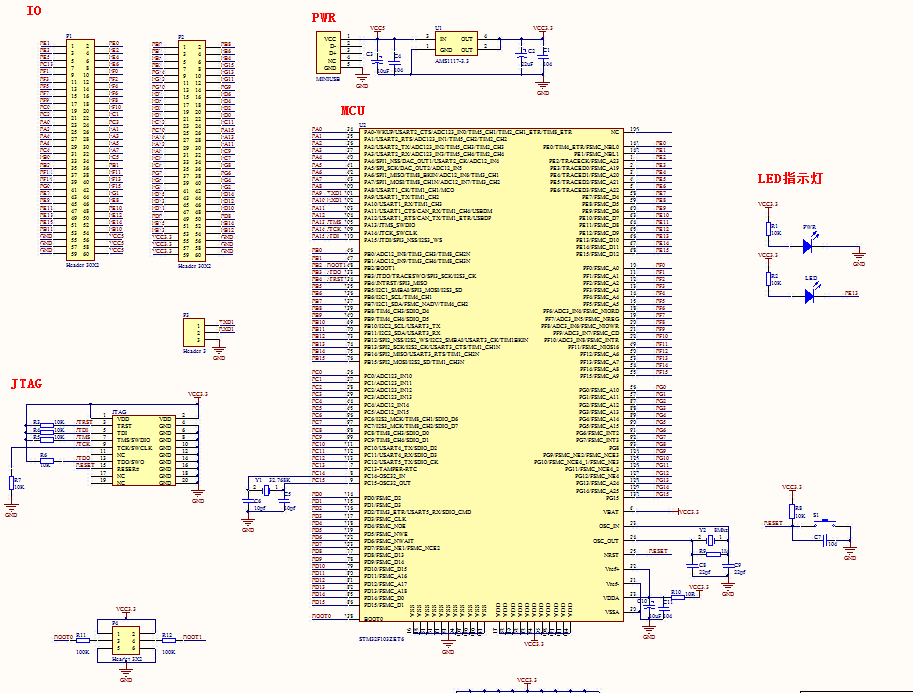The width and height of the screenshot is (913, 693).
Task: Click the "PC13-TAMPER-RTC" pin name
Action: tap(390, 469)
